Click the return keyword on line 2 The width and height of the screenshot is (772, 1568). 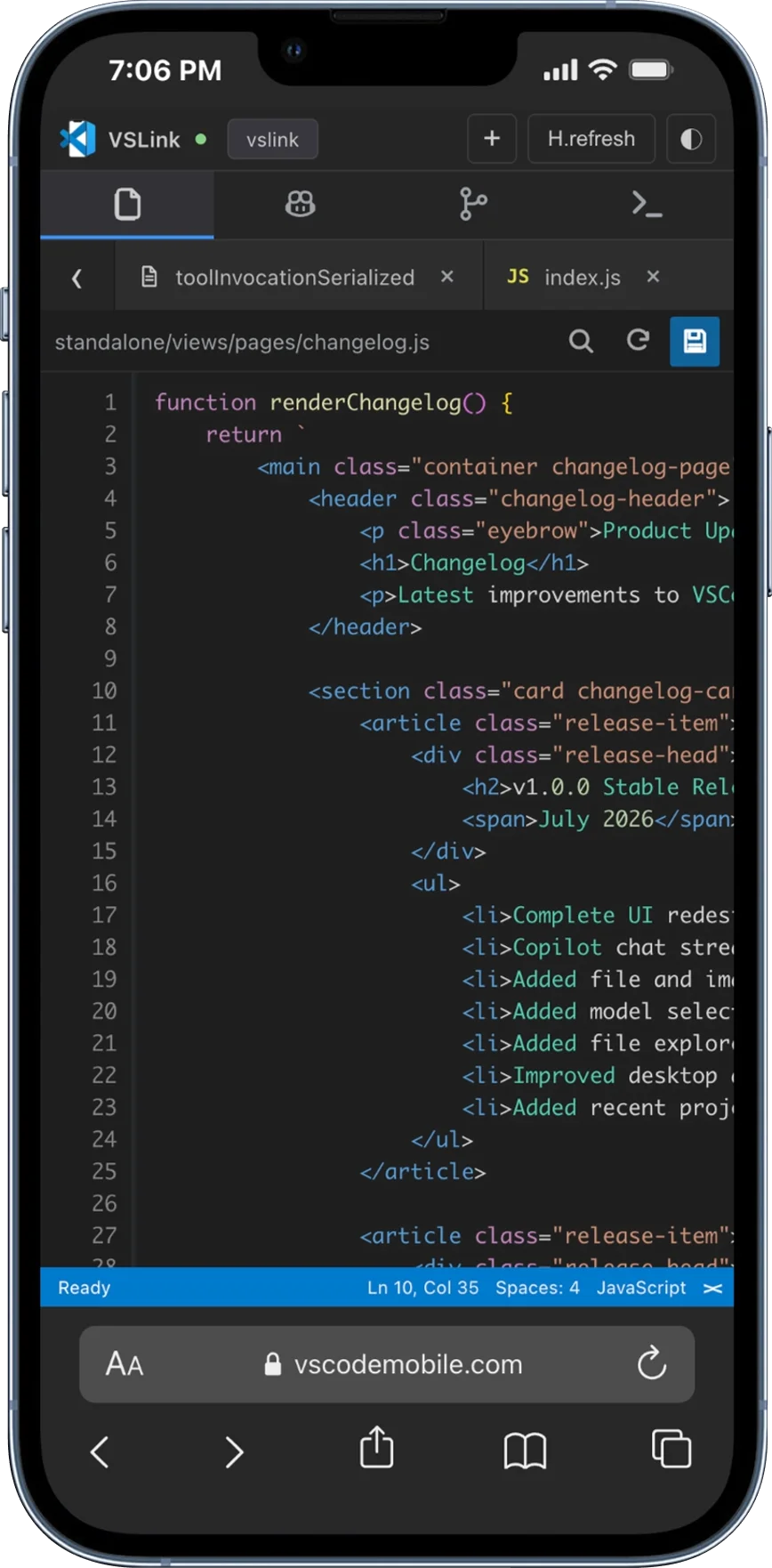243,435
